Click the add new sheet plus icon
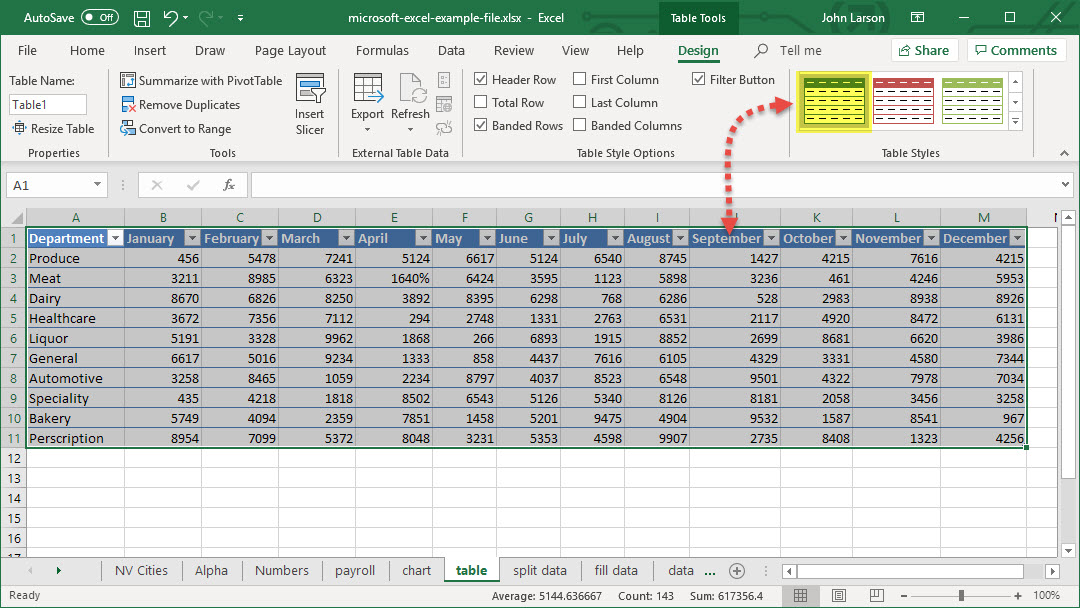 (x=737, y=571)
